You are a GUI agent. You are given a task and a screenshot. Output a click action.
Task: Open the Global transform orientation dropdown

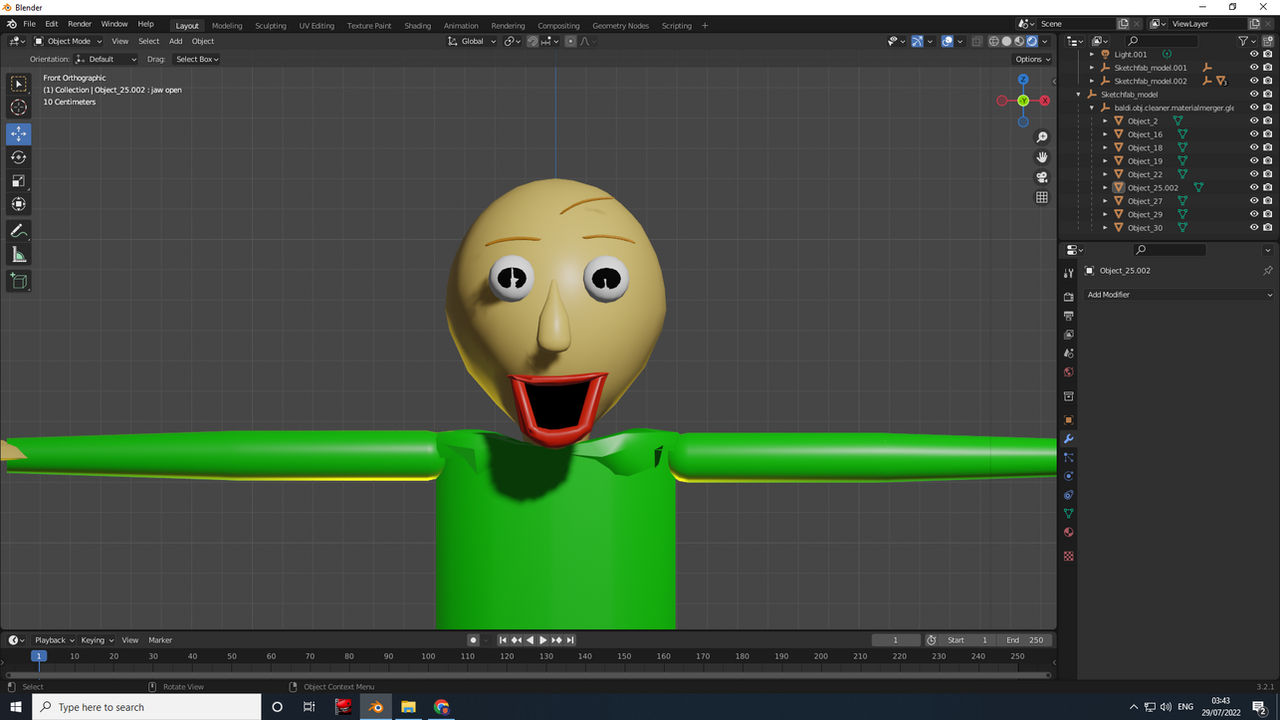[x=472, y=41]
